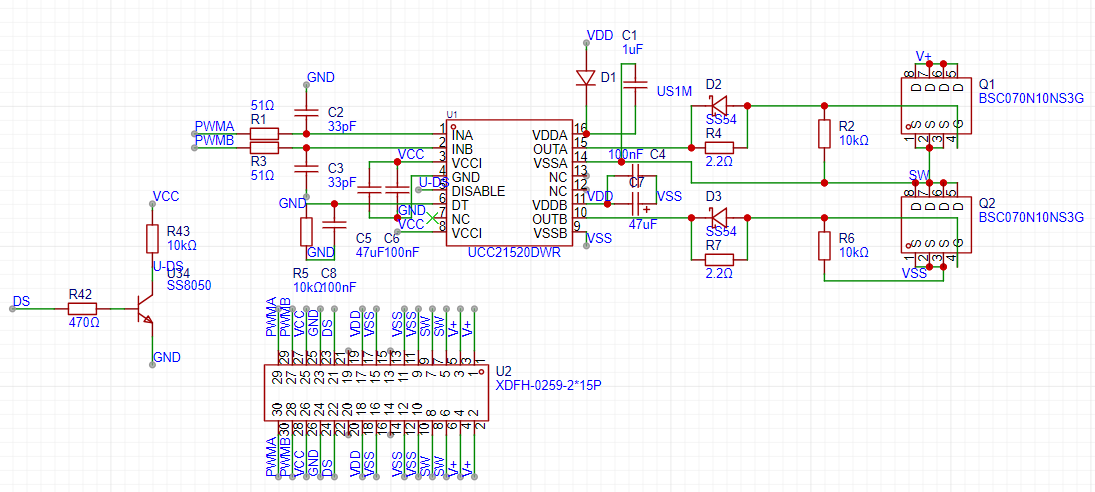Select diode D1 symbol below VDD
1095x492 pixels.
pos(587,77)
